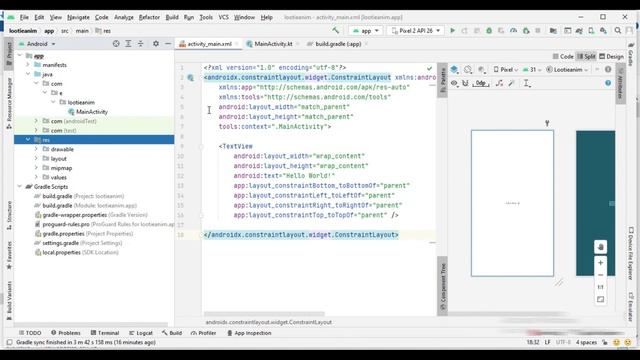Click Infer Constraints wand icon
The height and width of the screenshot is (360, 640).
click(511, 83)
